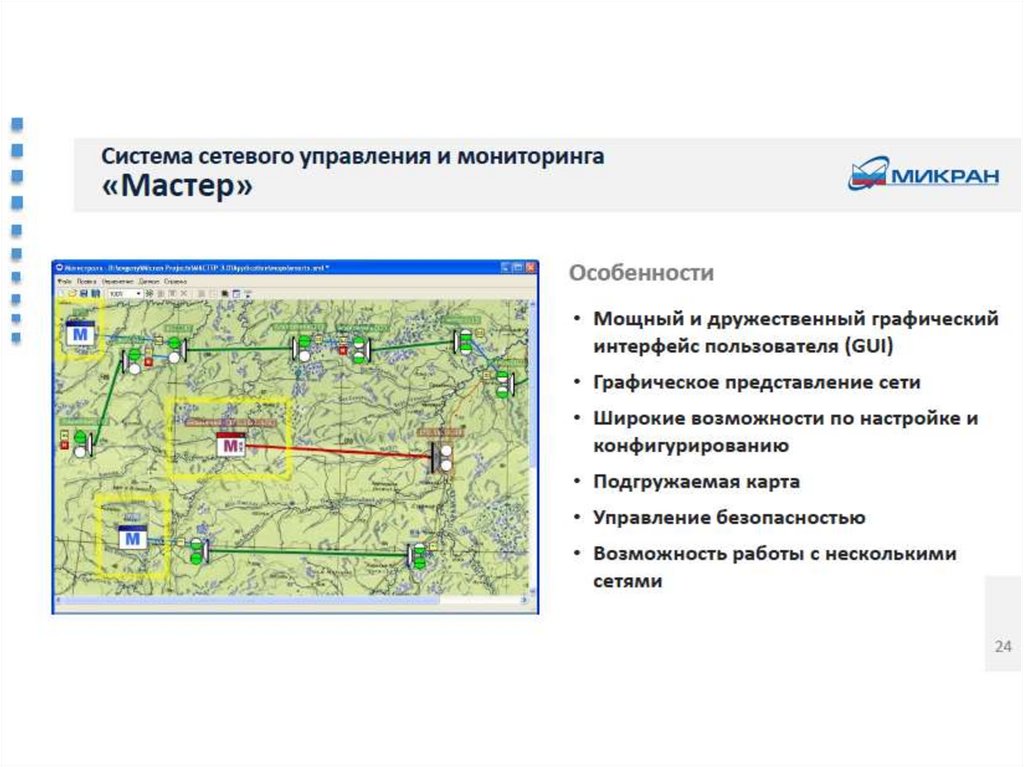
Task: Click the station with red alarm at the map's left edge
Action: tap(80, 440)
